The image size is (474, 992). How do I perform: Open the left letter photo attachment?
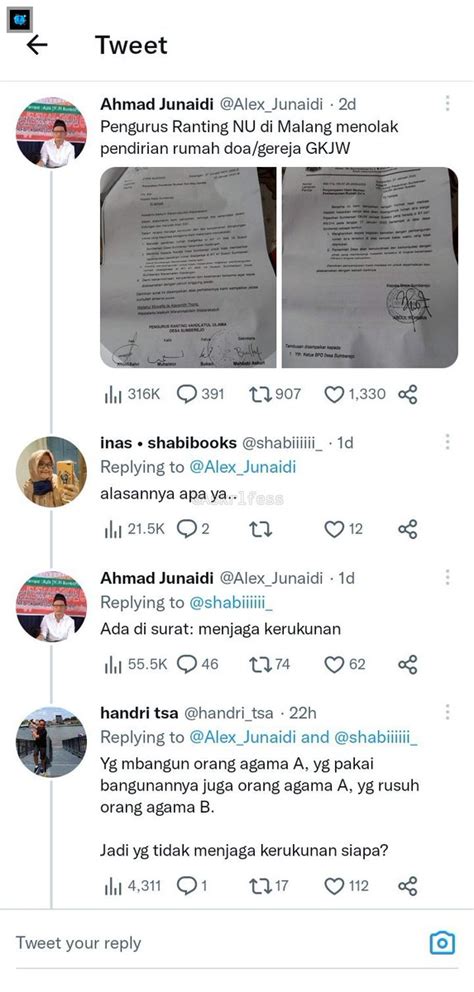[188, 267]
